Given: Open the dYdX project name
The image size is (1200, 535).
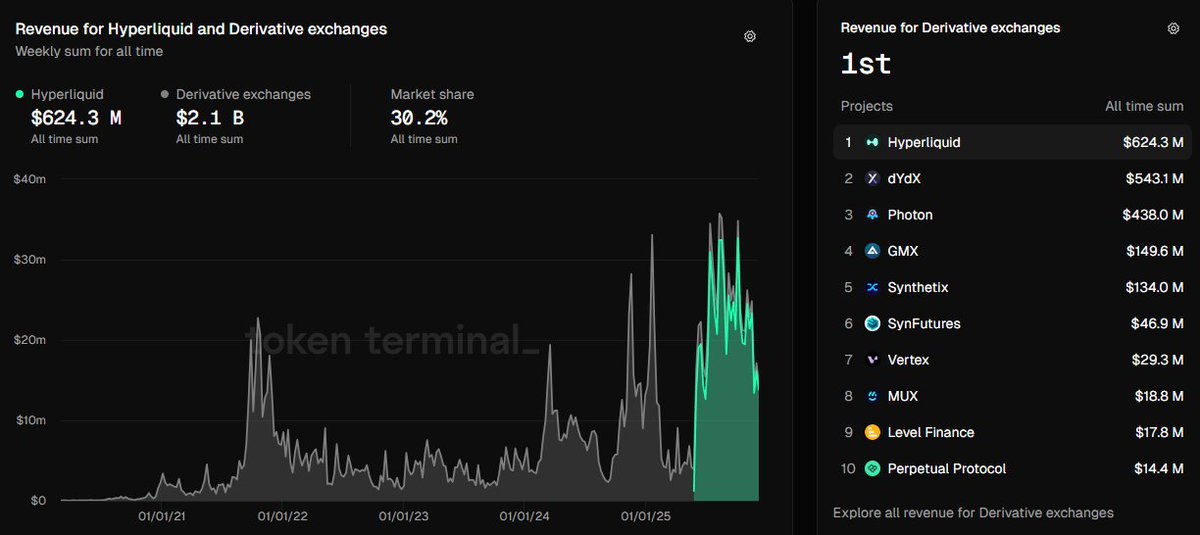Looking at the screenshot, I should (906, 178).
